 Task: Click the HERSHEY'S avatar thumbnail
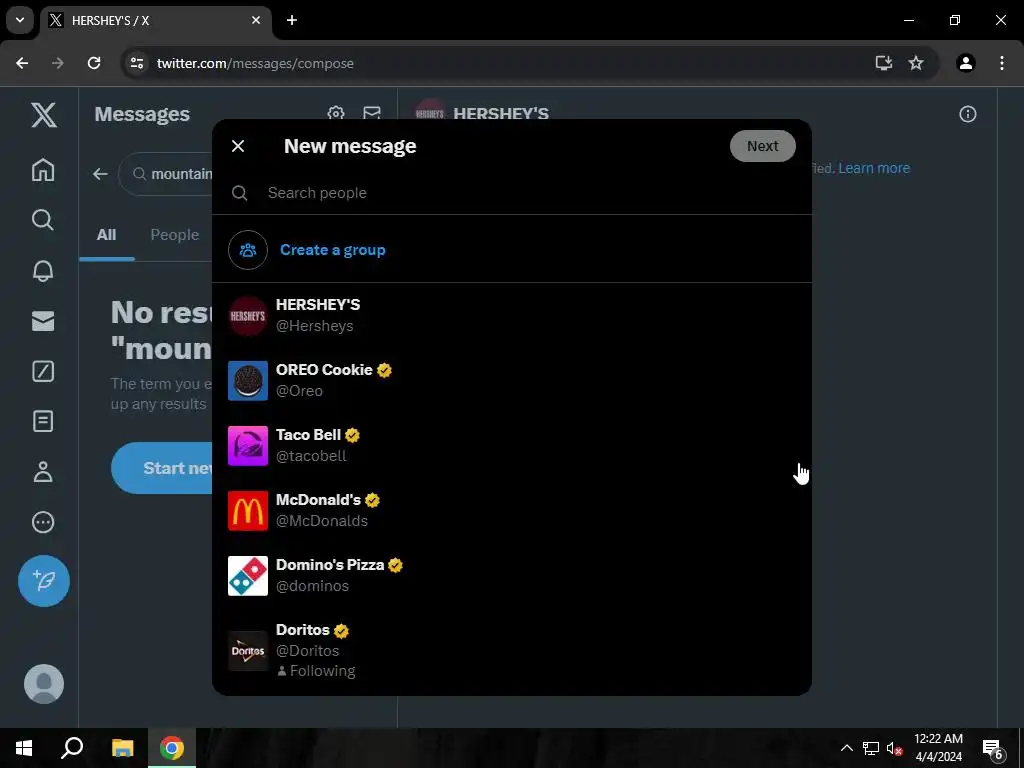point(248,315)
